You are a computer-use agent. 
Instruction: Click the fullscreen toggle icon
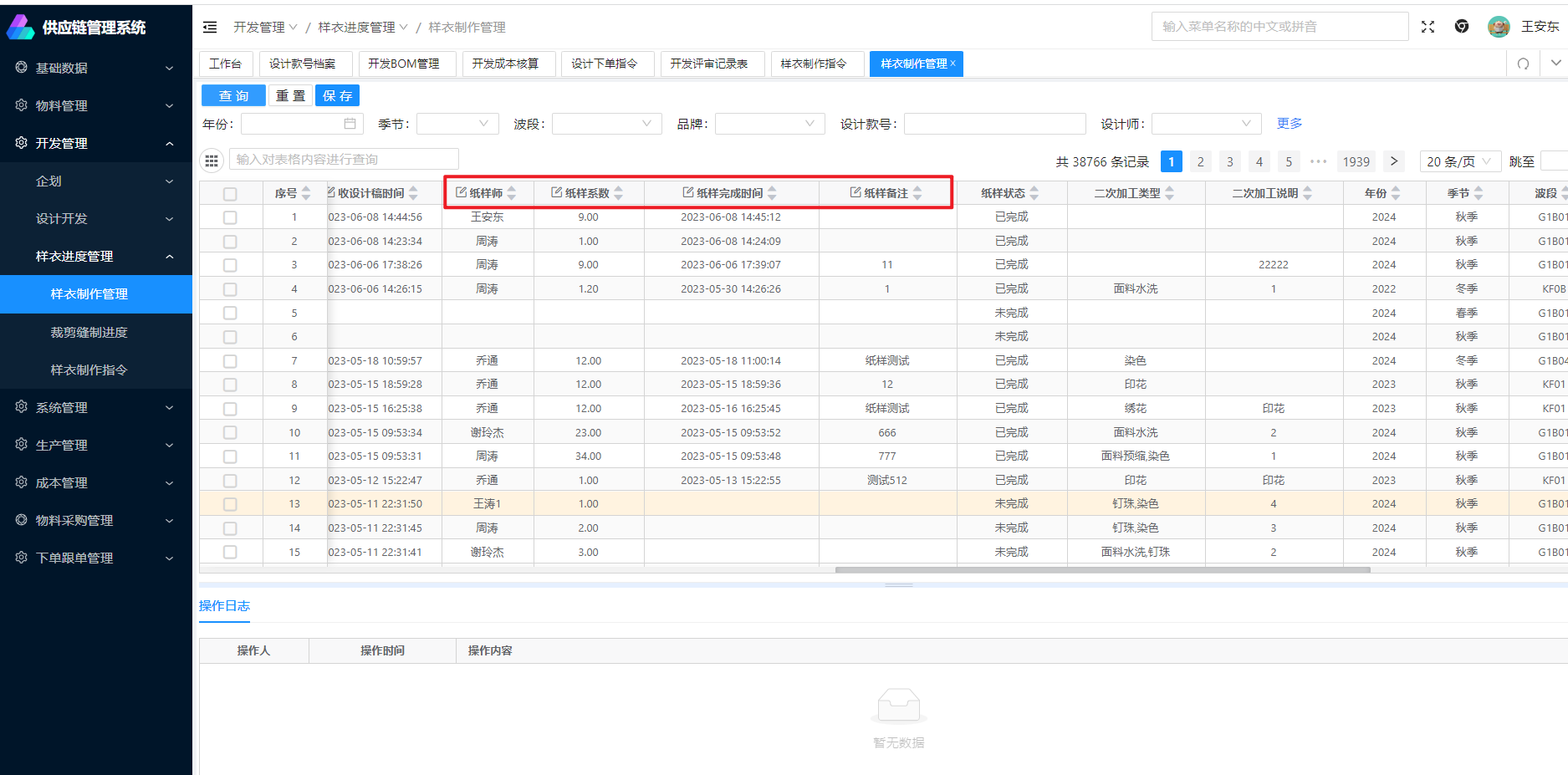point(1428,27)
